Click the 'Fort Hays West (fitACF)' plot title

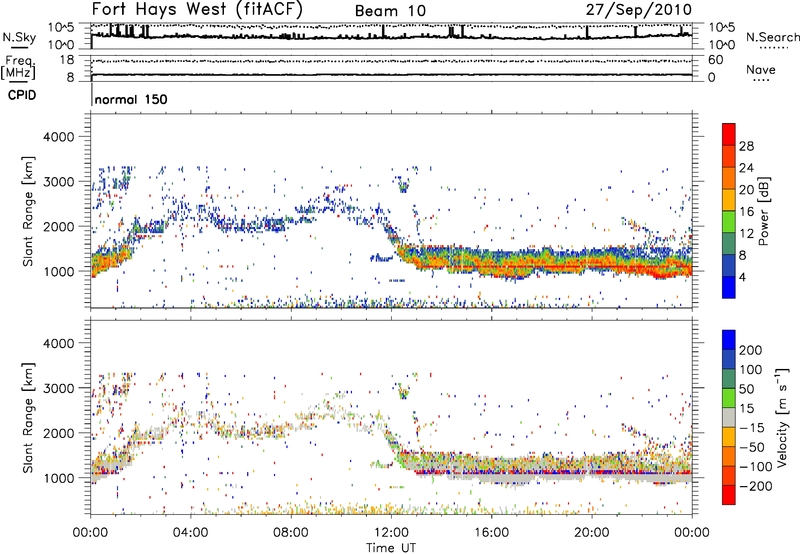pyautogui.click(x=197, y=9)
